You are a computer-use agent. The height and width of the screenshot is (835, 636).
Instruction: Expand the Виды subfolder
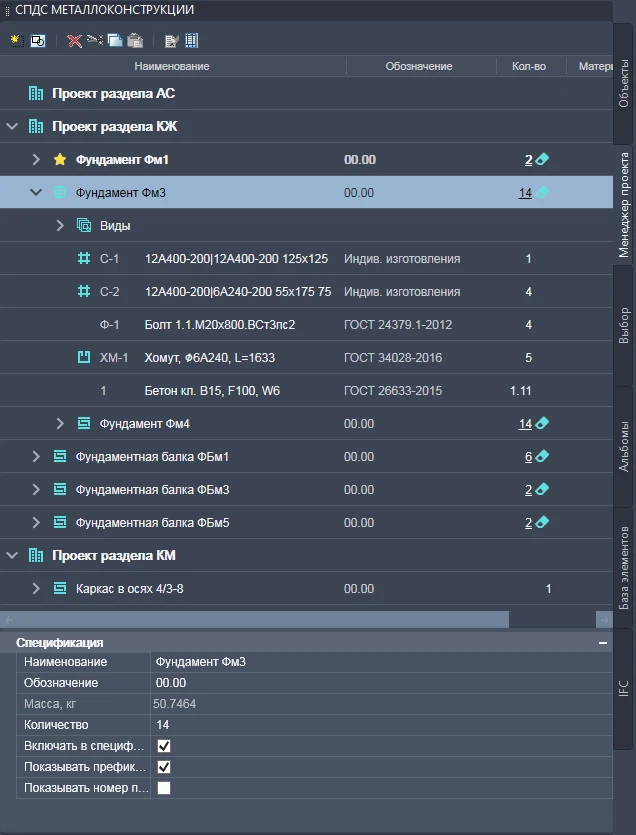(60, 226)
